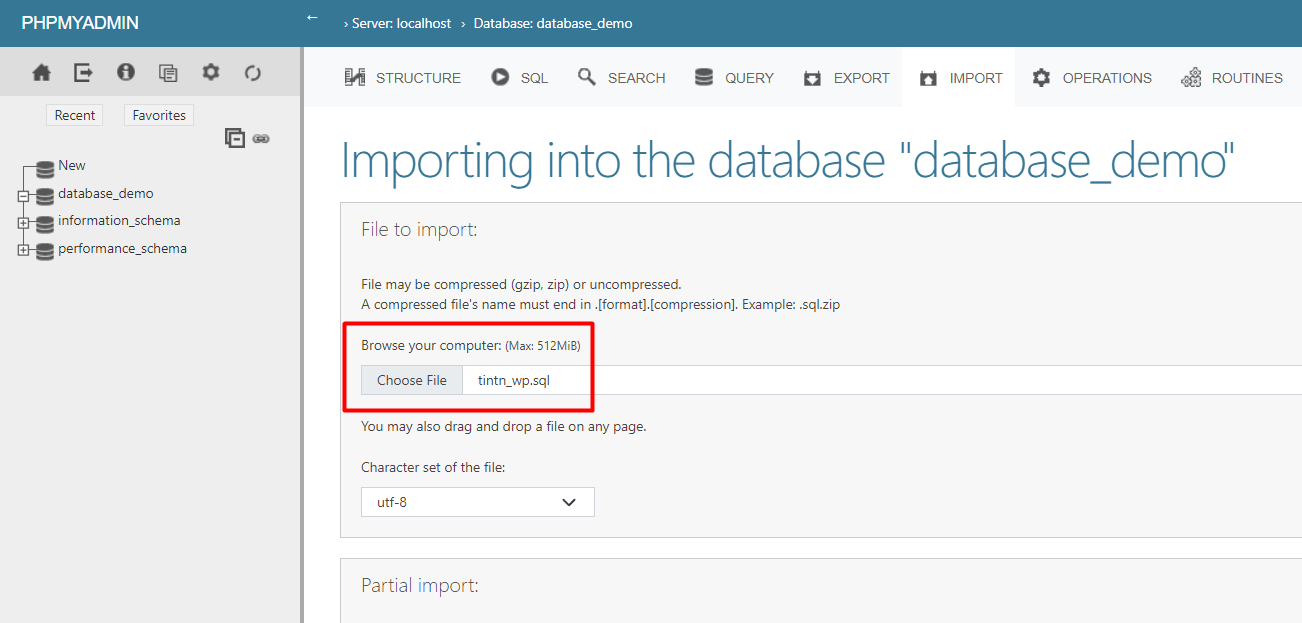Open the character set utf-8 dropdown
The height and width of the screenshot is (623, 1302).
477,502
